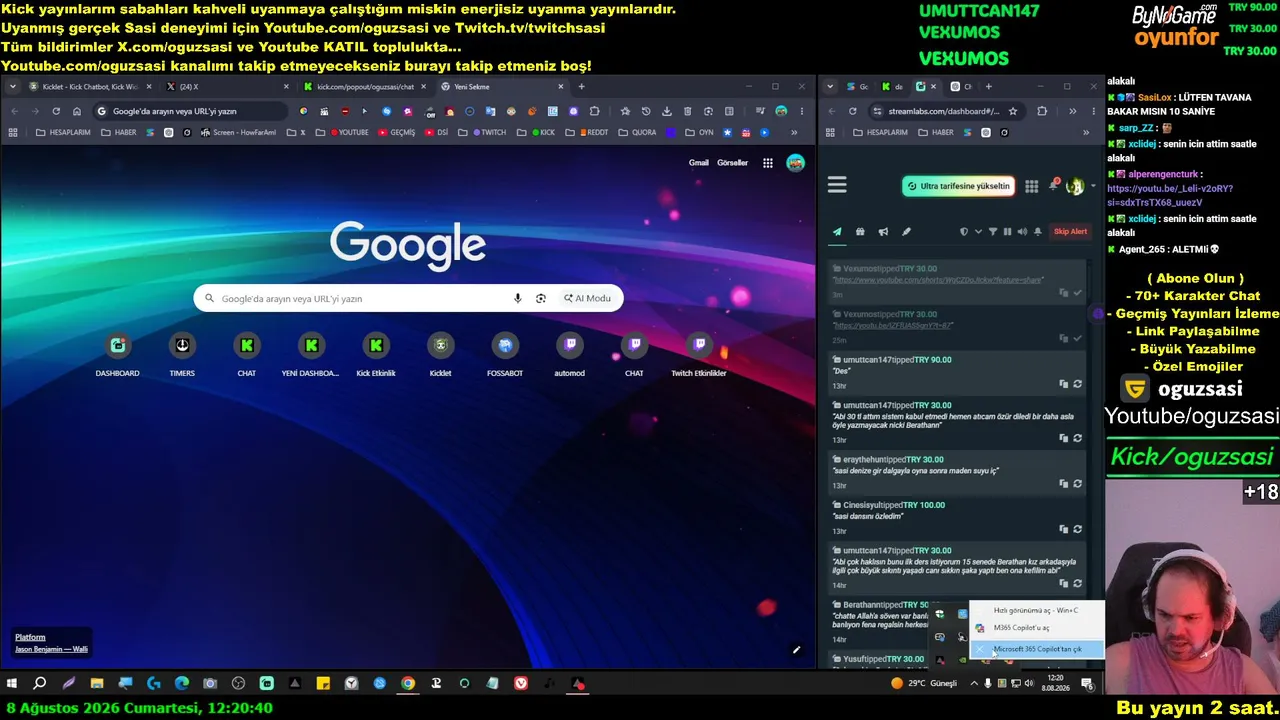Switch to the (24) X tab
The height and width of the screenshot is (720, 1280).
[226, 87]
